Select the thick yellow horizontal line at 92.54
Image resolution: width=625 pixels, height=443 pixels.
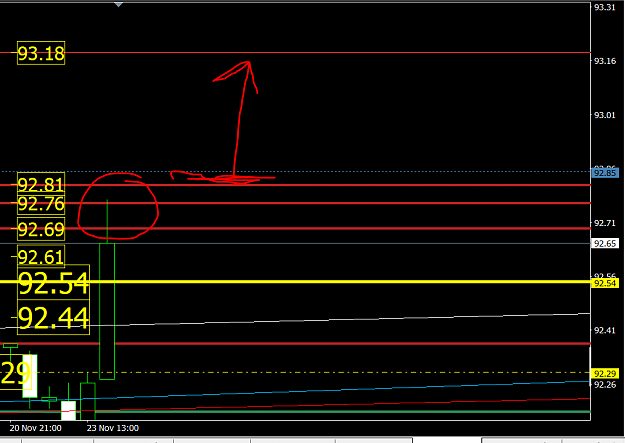click(295, 282)
